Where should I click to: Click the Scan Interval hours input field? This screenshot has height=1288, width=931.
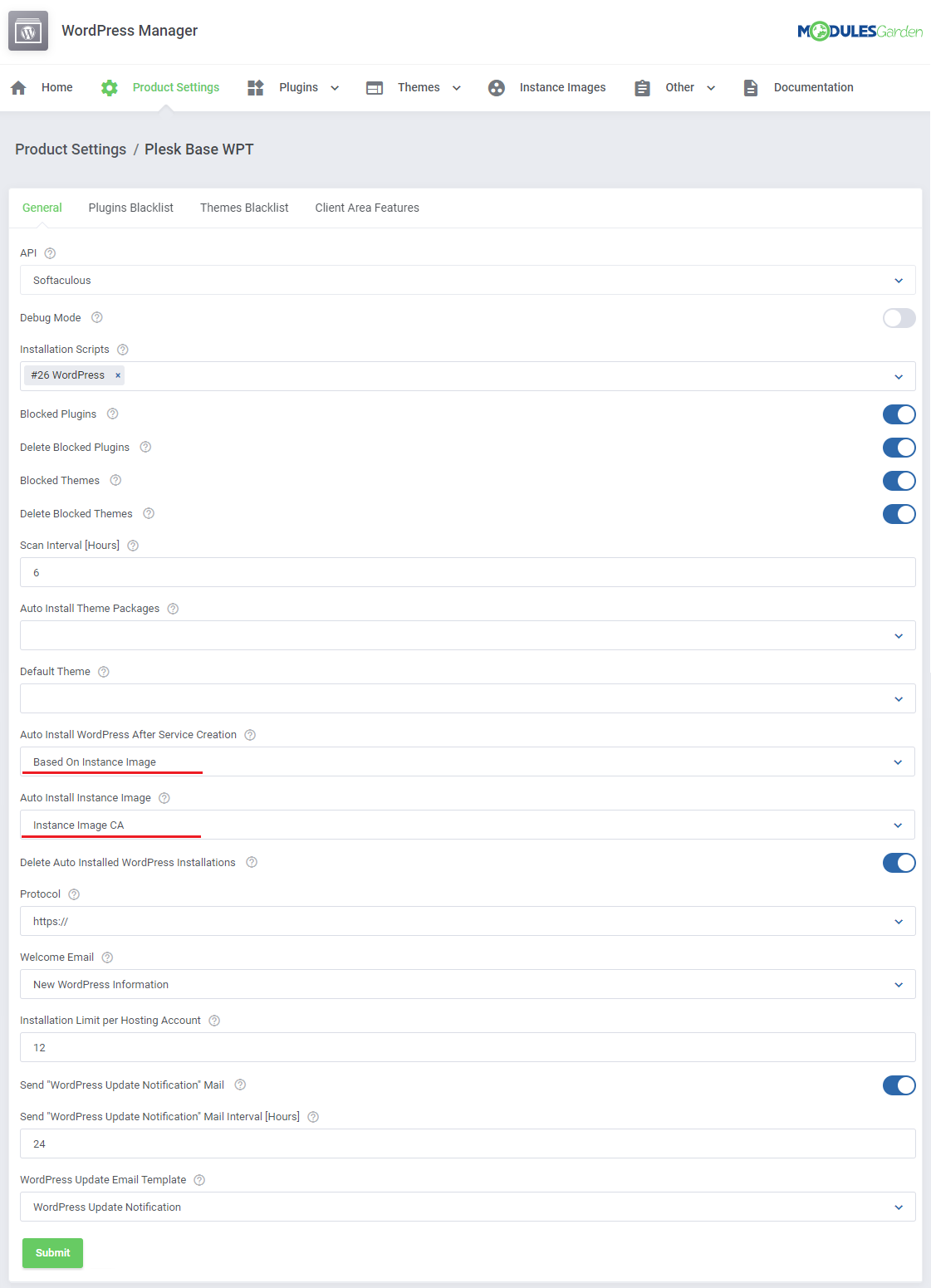(x=468, y=572)
